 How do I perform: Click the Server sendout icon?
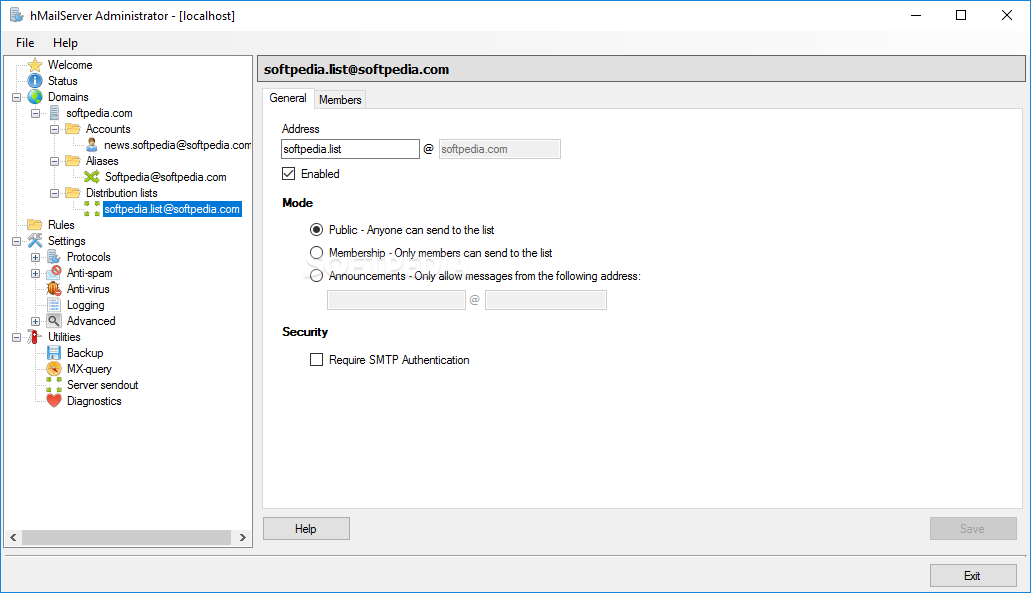point(54,385)
